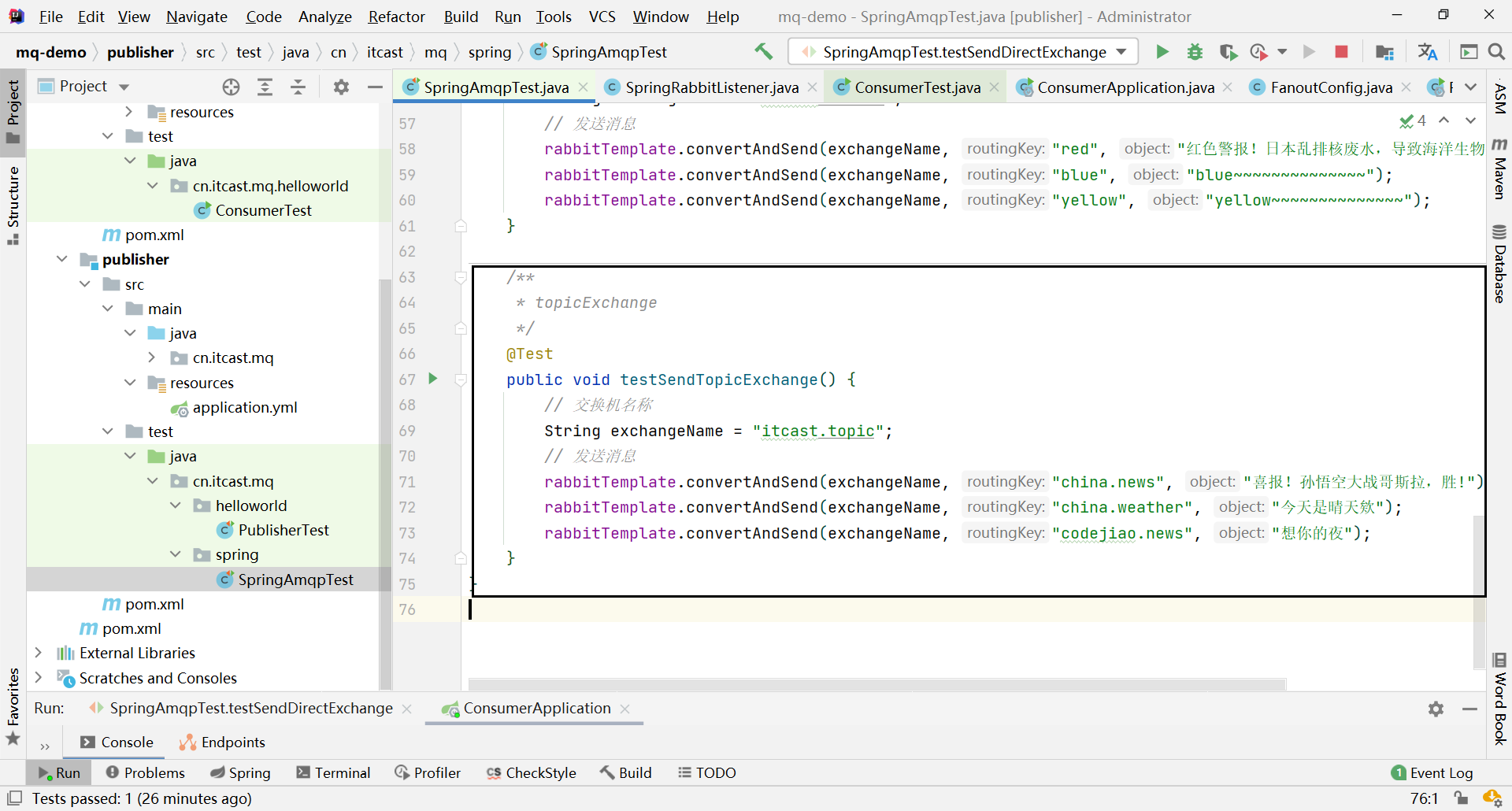Viewport: 1512px width, 811px height.
Task: Click the red Stop button
Action: (x=1341, y=52)
